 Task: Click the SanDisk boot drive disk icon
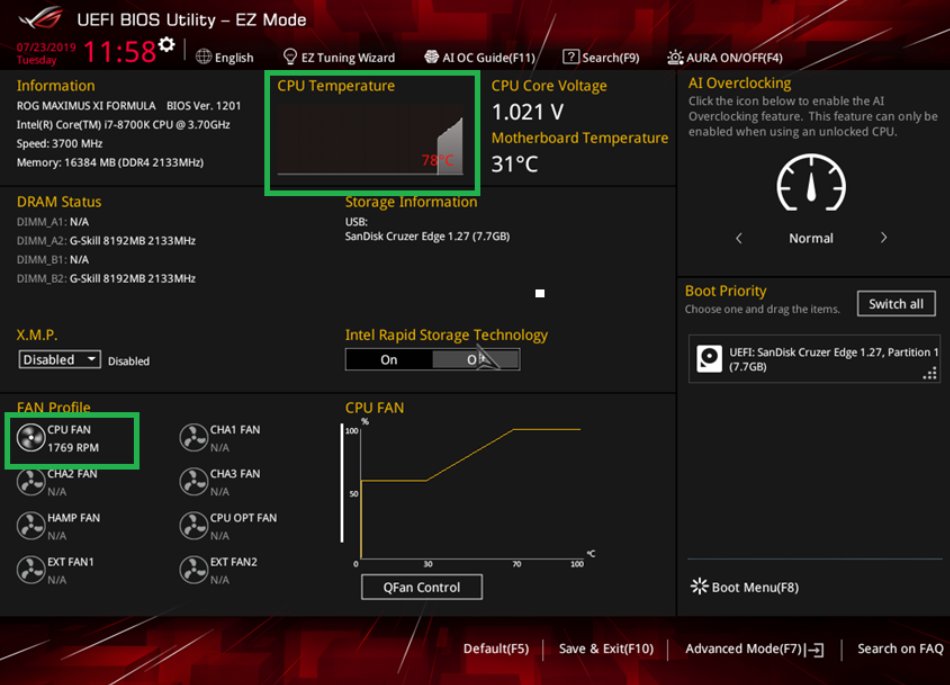tap(709, 359)
